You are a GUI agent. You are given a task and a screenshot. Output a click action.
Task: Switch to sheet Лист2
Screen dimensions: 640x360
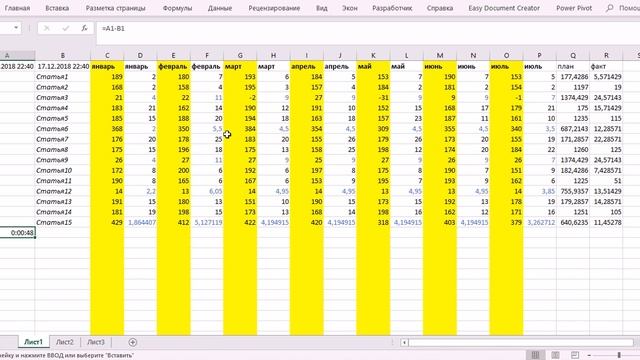[64, 342]
